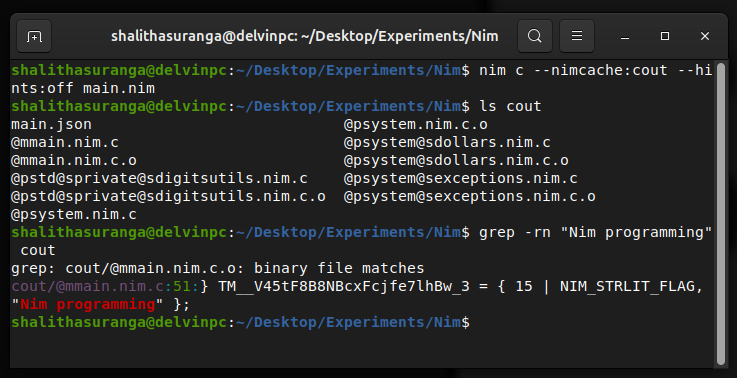Click @psystem@sexceptions.nim.c.o file name

(470, 197)
